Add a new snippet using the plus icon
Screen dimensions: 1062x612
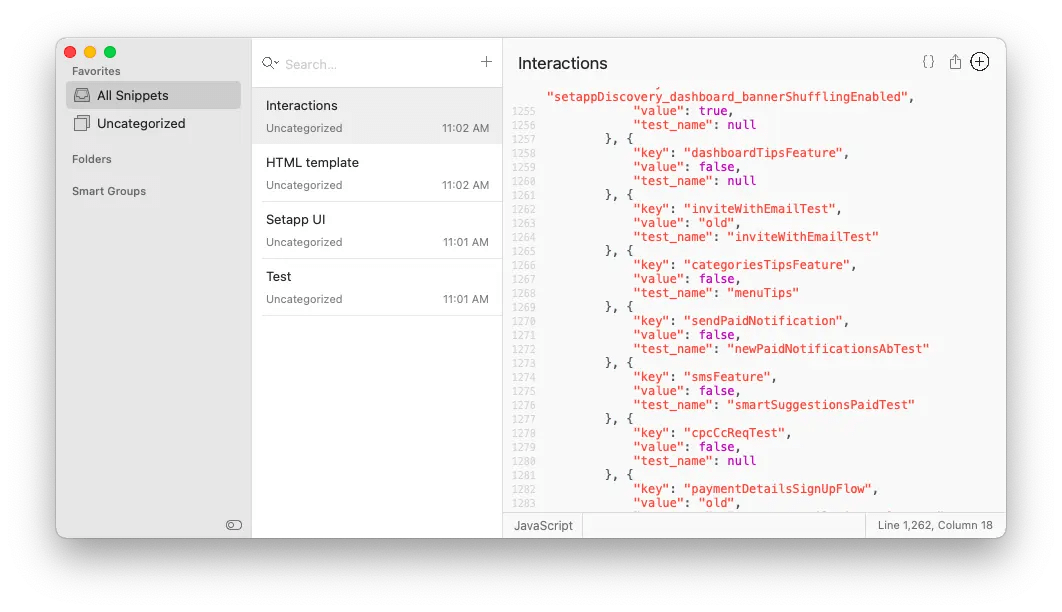coord(486,62)
